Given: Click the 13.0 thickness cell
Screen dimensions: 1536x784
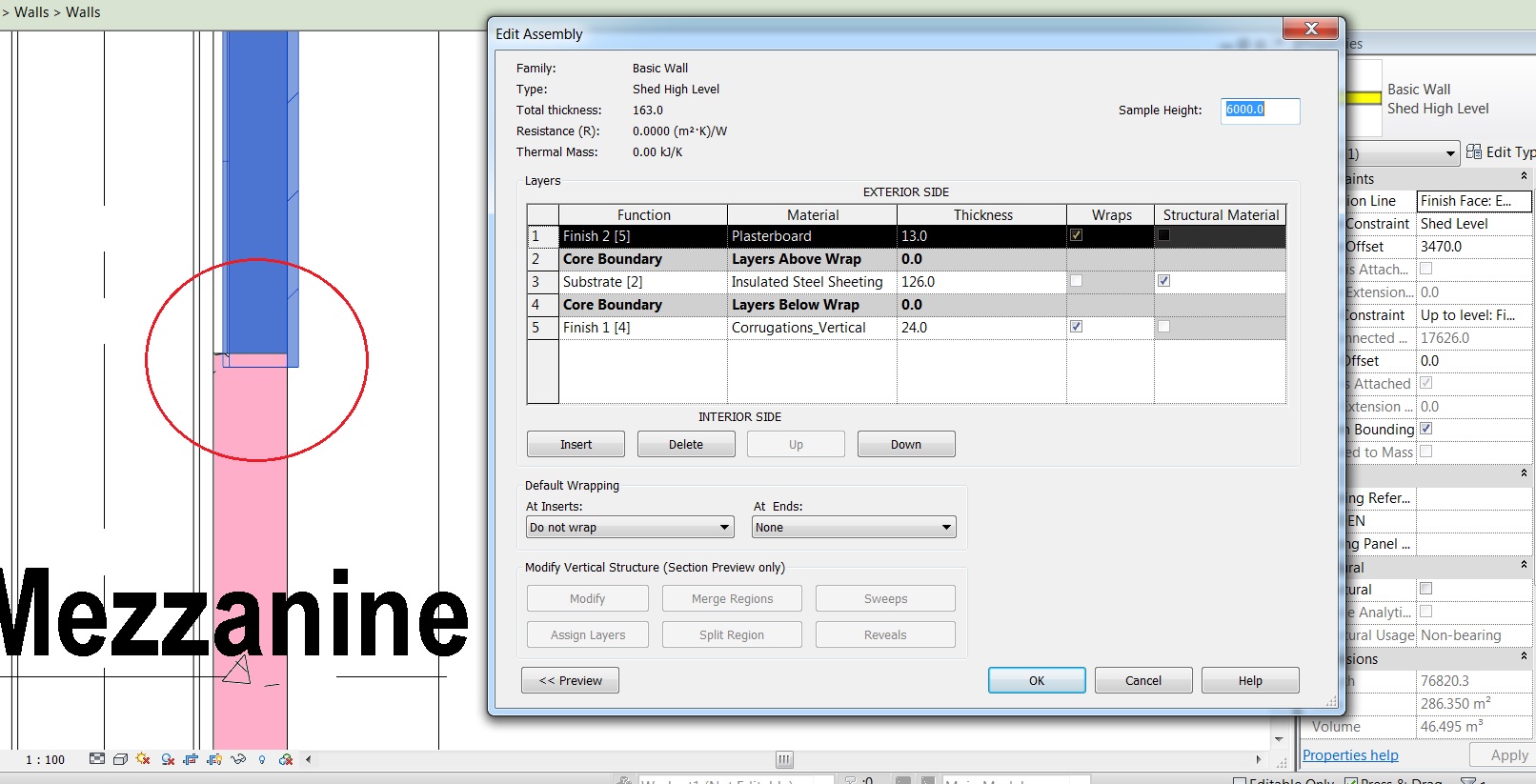Looking at the screenshot, I should point(982,236).
